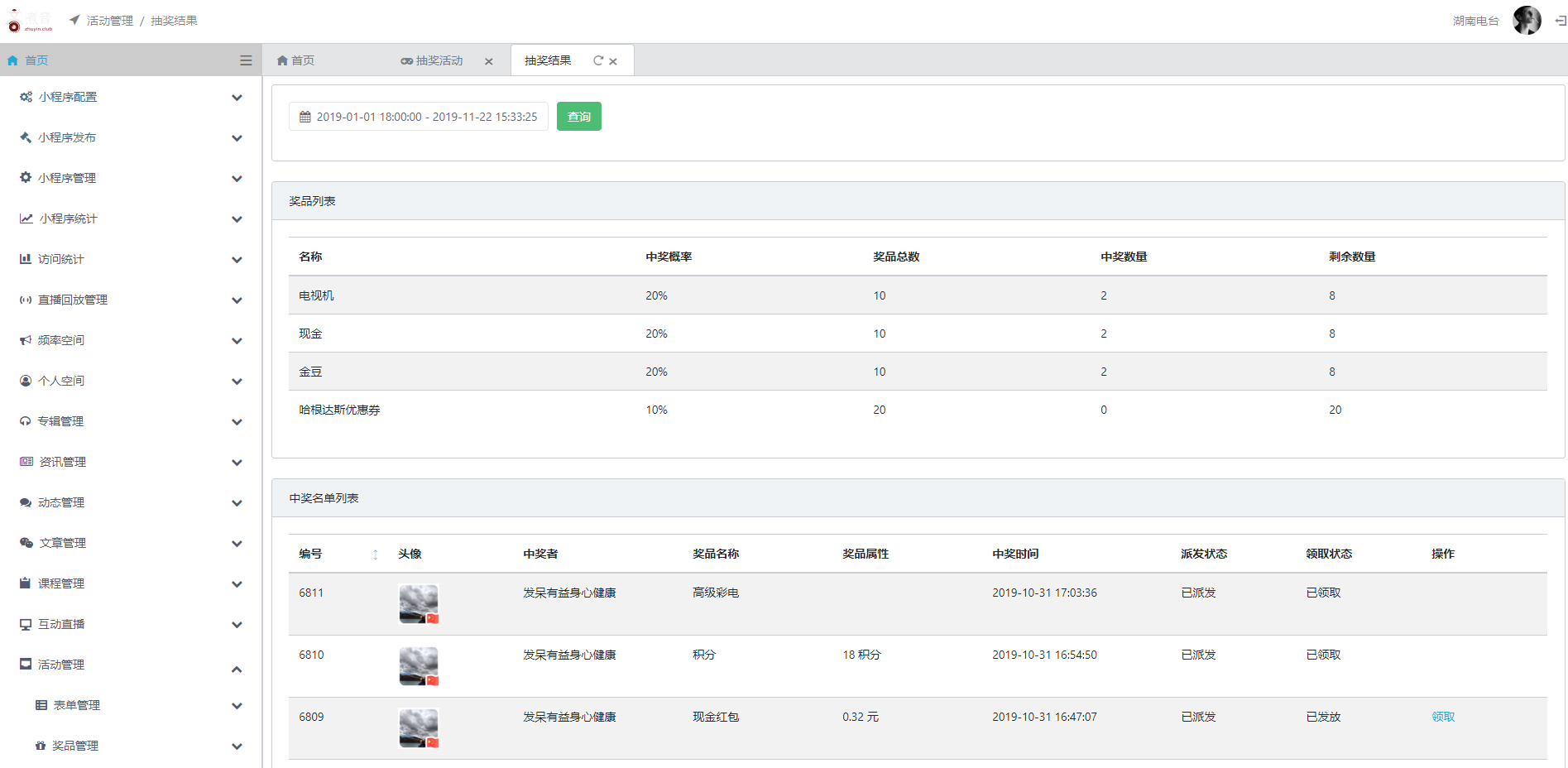
Task: Click the 领取 link in row 6809
Action: (x=1443, y=717)
